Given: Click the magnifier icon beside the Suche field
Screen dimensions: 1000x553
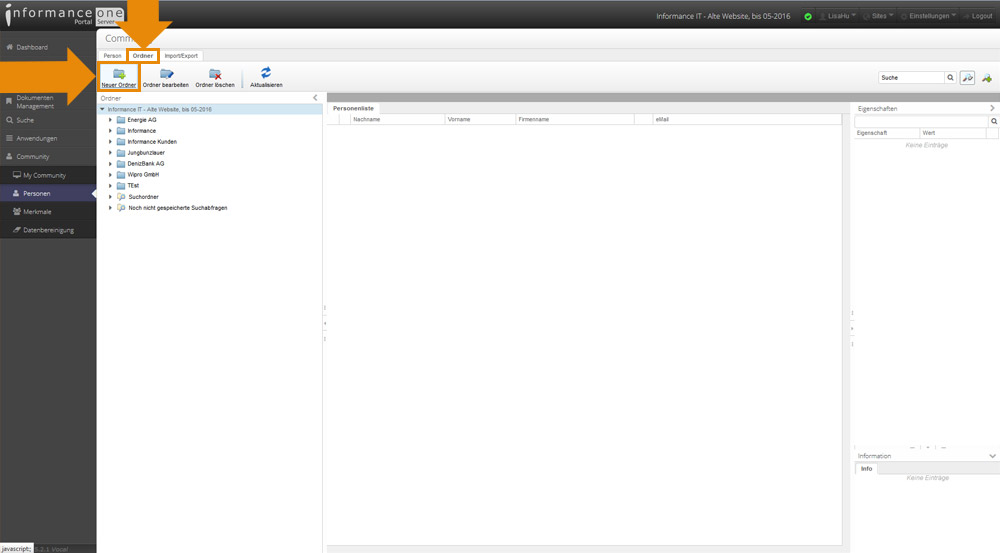Looking at the screenshot, I should (950, 78).
